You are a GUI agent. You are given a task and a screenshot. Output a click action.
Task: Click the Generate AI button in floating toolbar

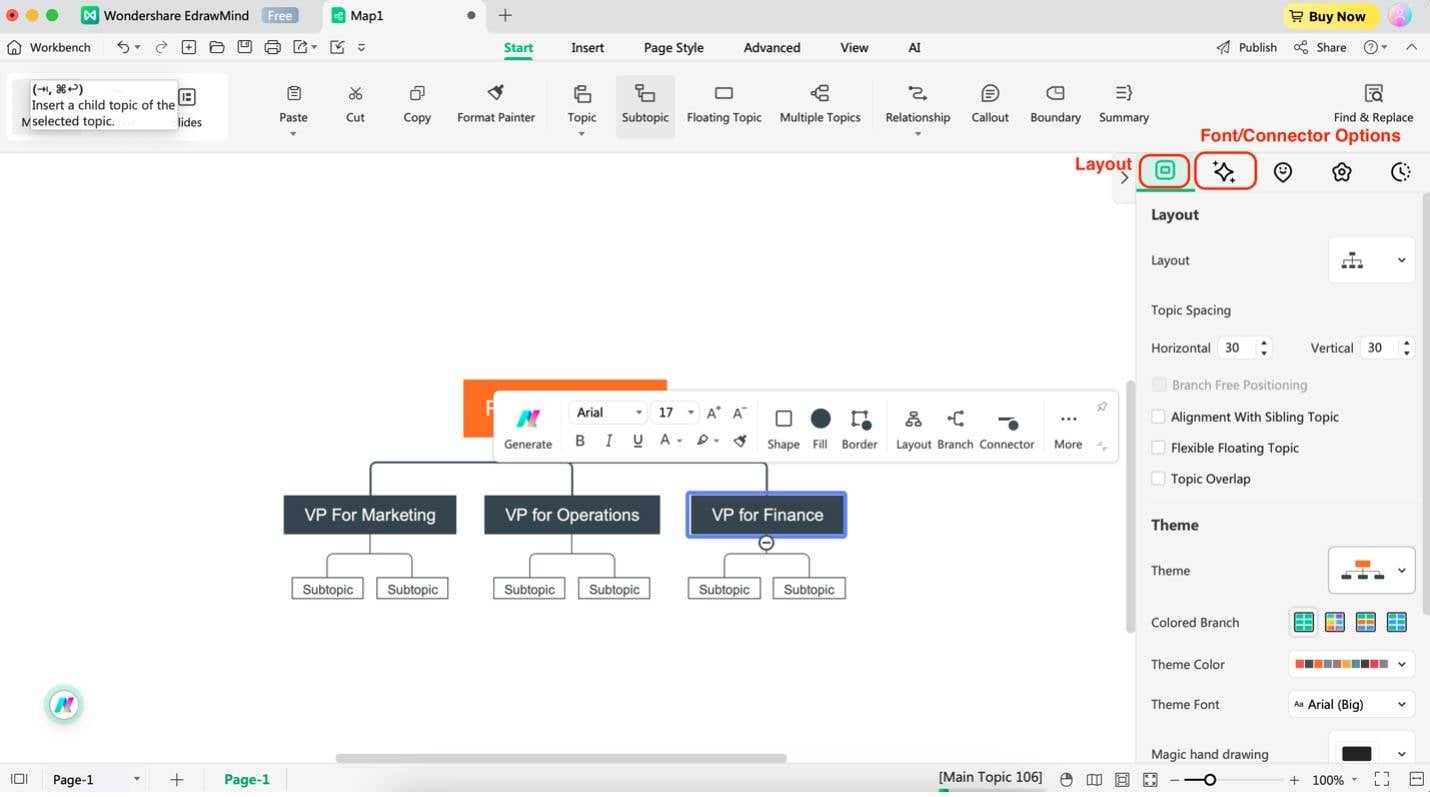(x=528, y=427)
